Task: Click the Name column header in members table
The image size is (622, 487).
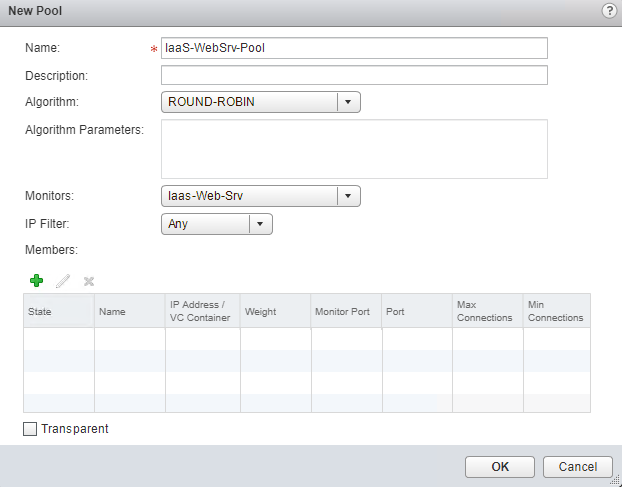Action: (x=130, y=311)
